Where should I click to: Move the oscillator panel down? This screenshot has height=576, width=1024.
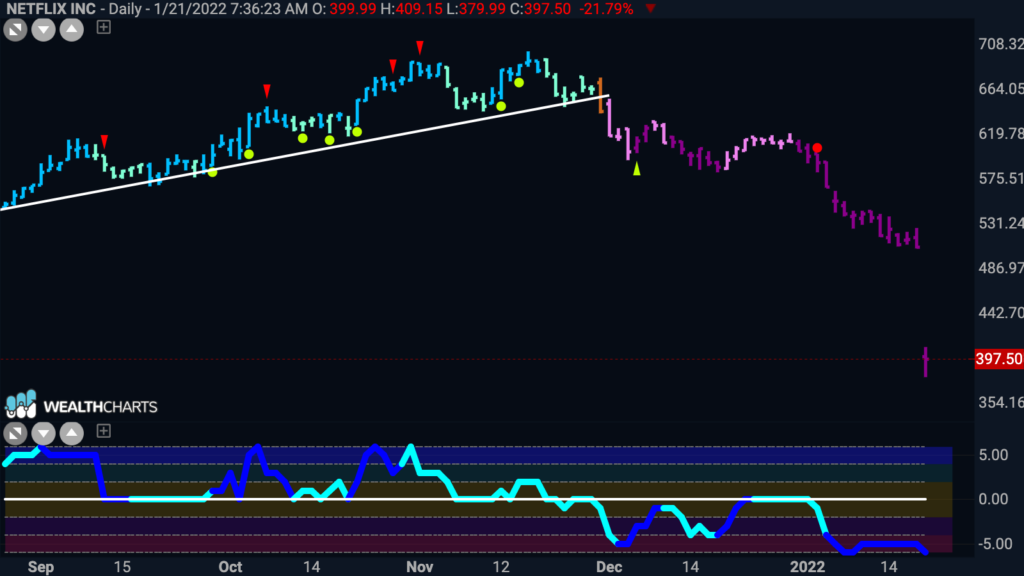[x=43, y=433]
